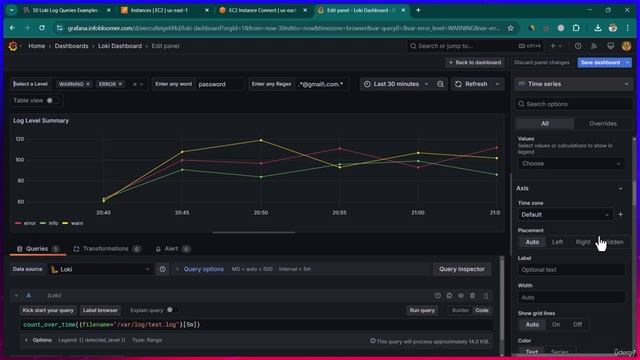Image resolution: width=640 pixels, height=360 pixels.
Task: Show query A help icon
Action: point(438,296)
